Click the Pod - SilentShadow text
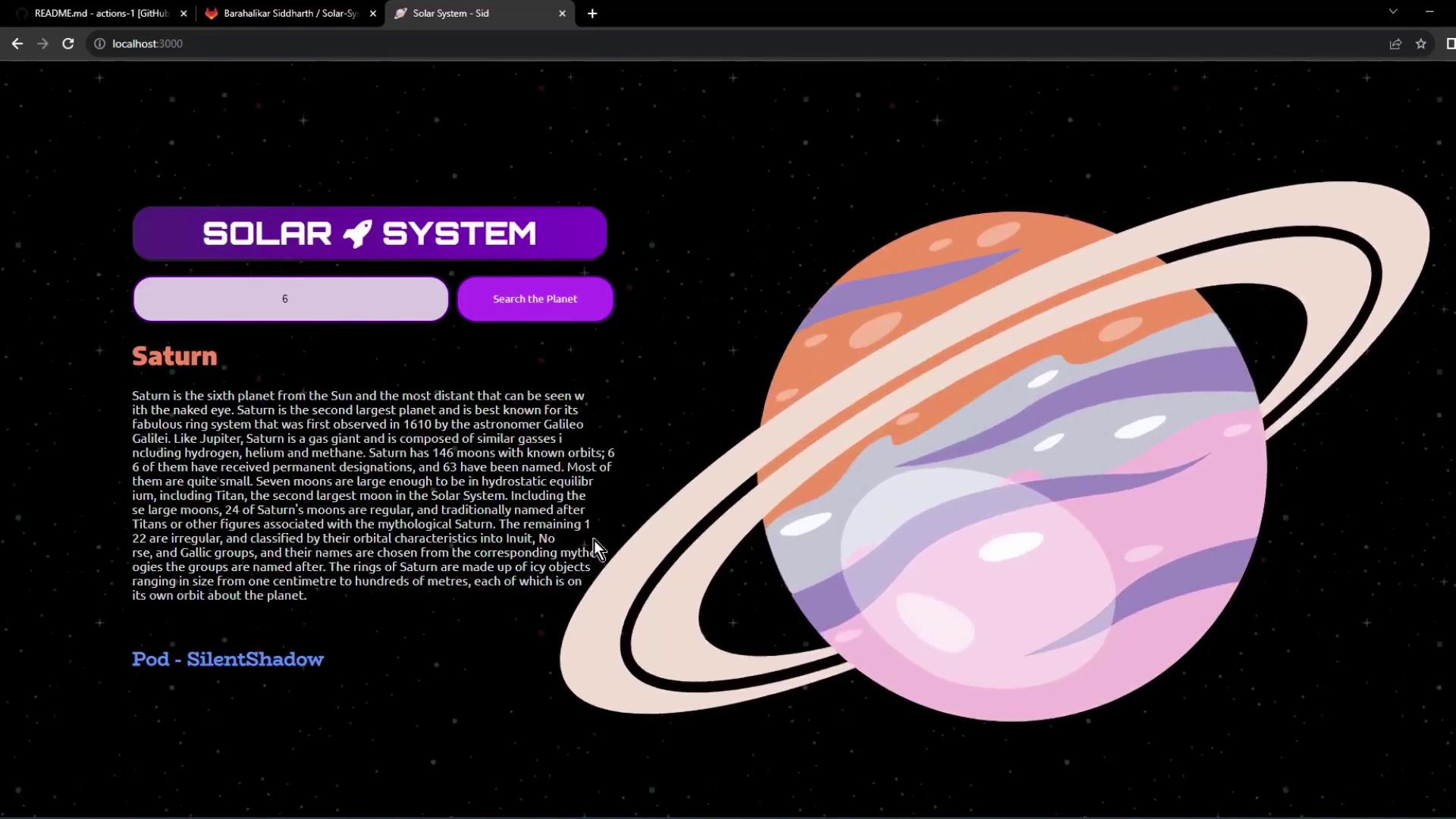The image size is (1456, 819). [x=227, y=659]
